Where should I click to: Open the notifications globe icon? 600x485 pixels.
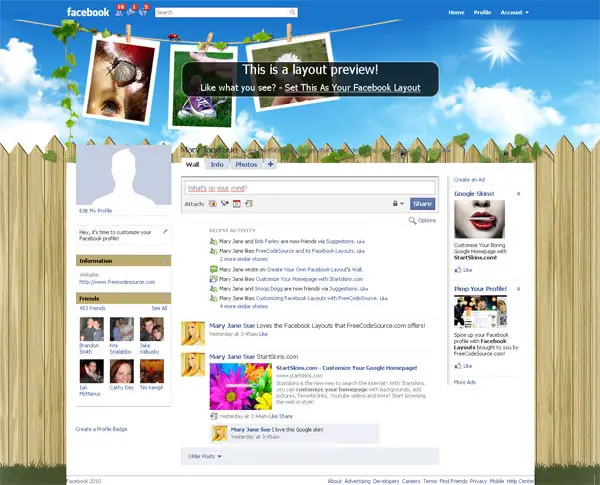pos(143,12)
